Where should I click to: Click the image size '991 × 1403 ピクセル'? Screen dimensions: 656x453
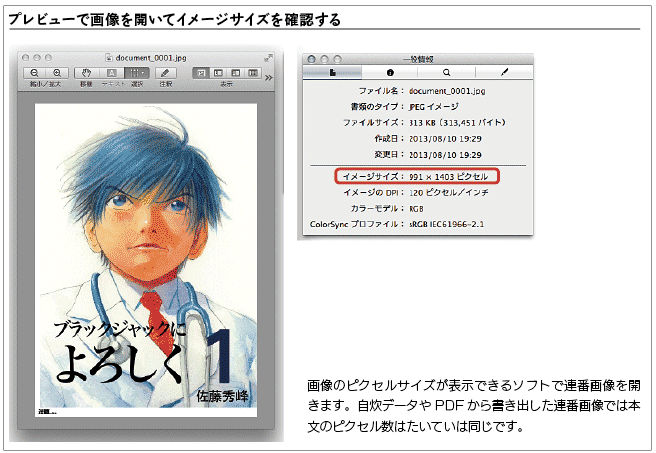[448, 177]
